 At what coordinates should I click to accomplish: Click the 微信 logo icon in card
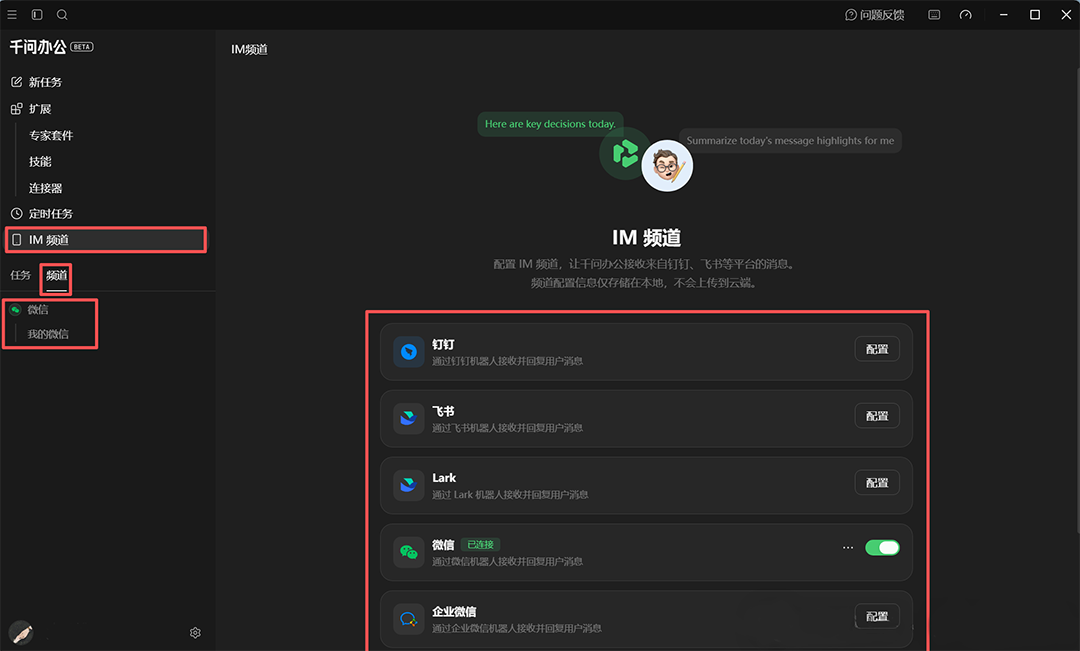tap(408, 552)
